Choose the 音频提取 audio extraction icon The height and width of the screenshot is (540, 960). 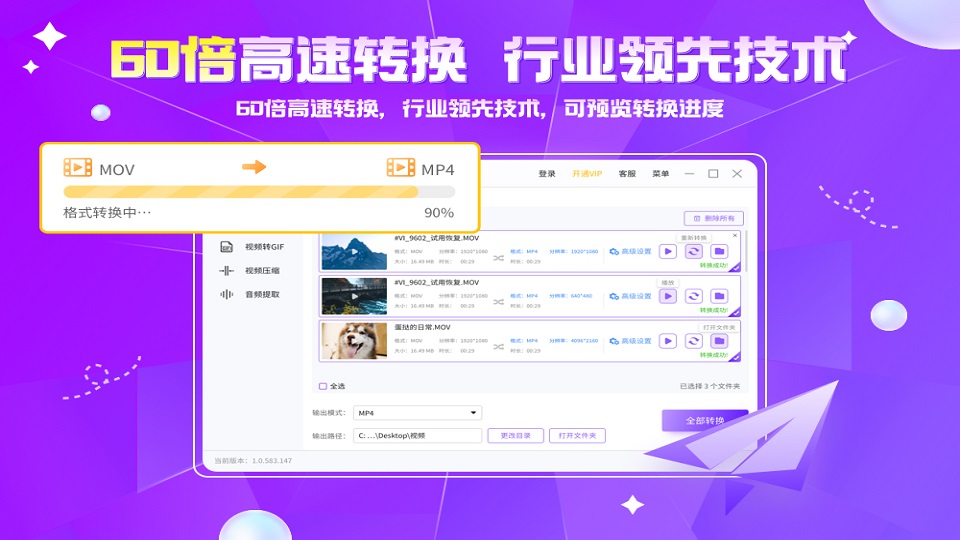tap(227, 294)
